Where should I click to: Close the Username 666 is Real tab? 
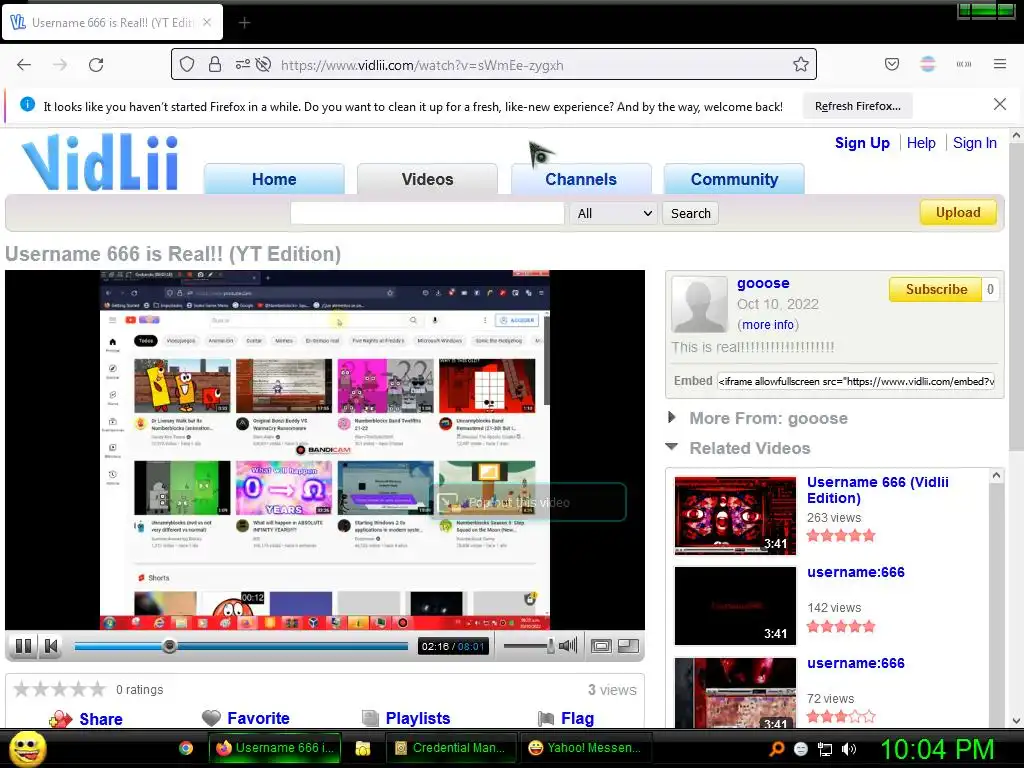click(207, 22)
